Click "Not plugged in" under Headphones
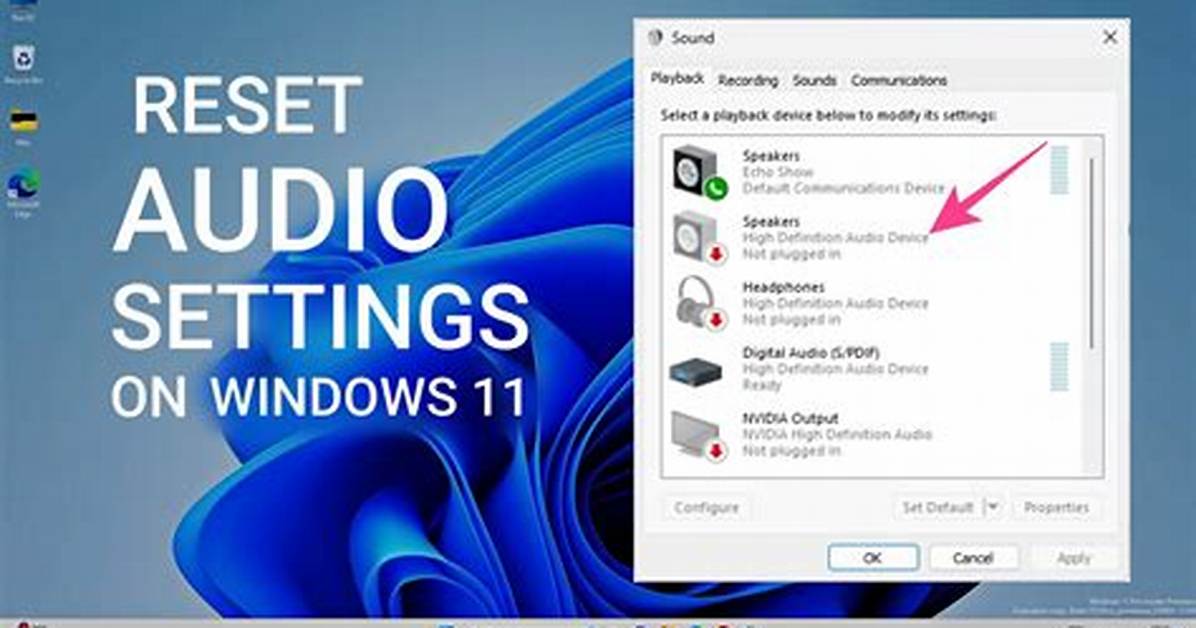 pos(791,320)
